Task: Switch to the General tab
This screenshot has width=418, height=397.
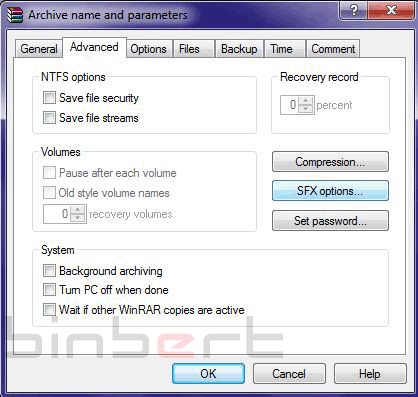Action: [39, 49]
